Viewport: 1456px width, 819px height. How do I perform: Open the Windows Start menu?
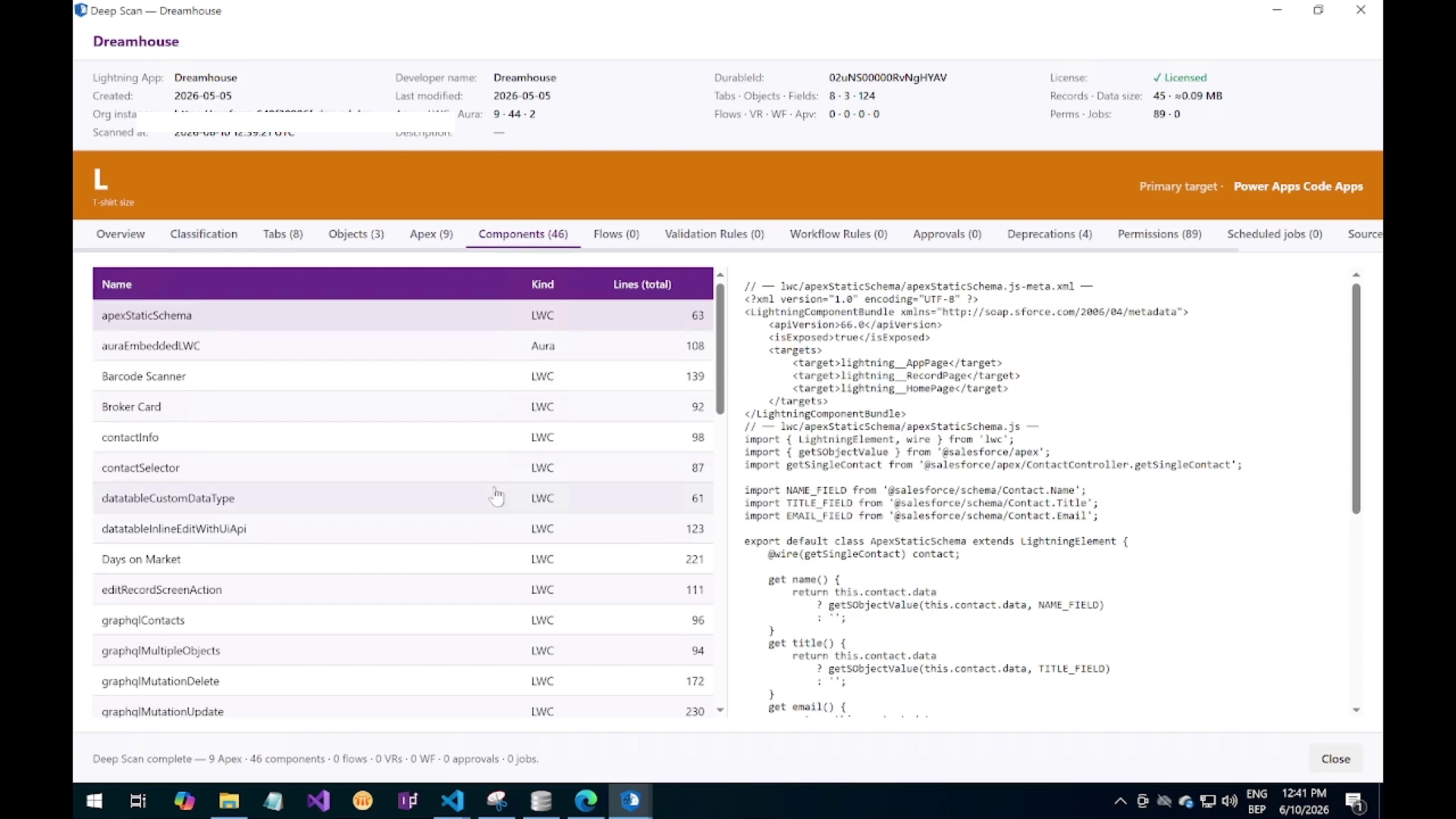(x=94, y=801)
